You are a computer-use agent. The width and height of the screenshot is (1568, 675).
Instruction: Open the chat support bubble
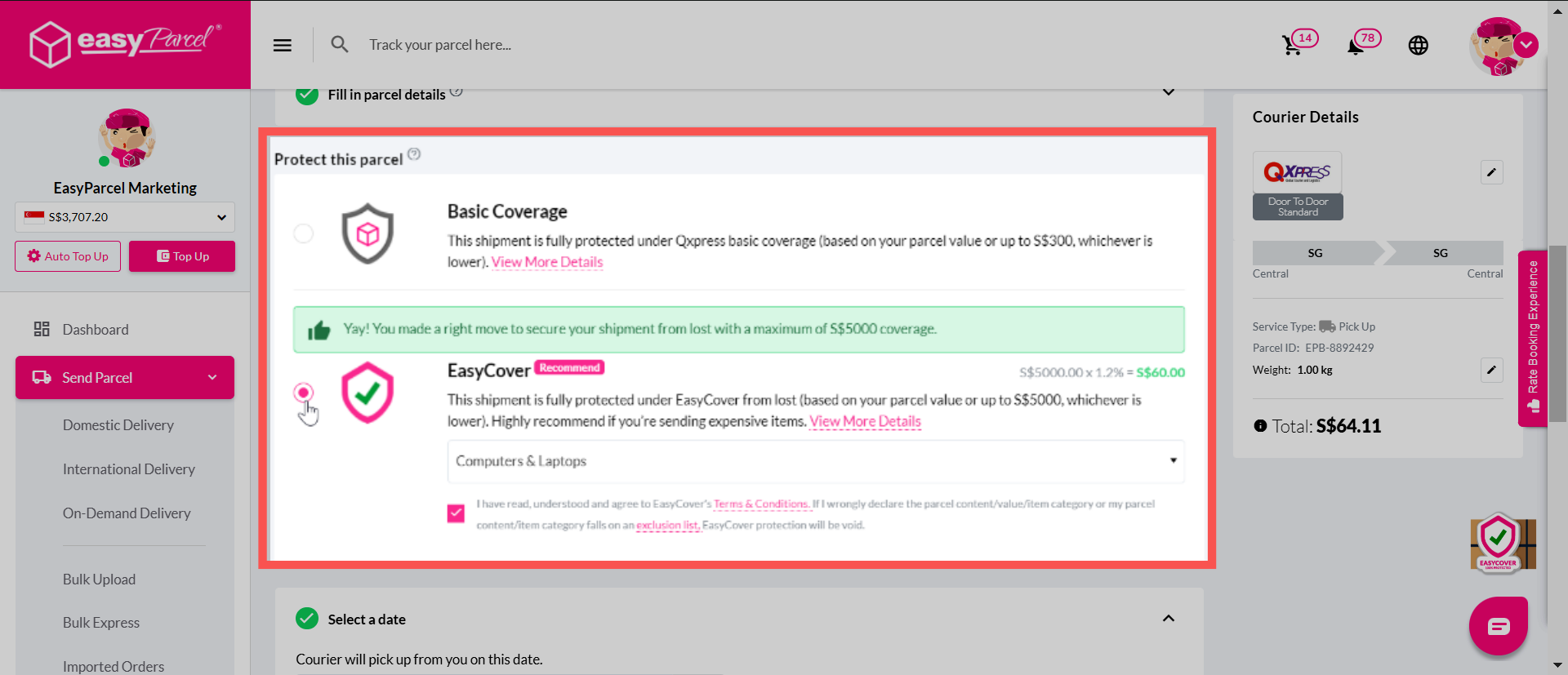click(1499, 626)
